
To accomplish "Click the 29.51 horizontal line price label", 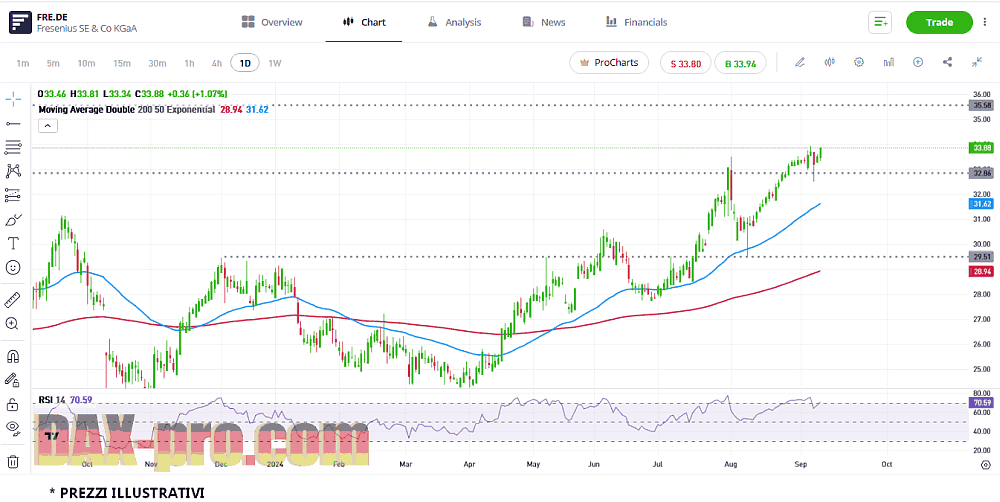I will click(980, 257).
